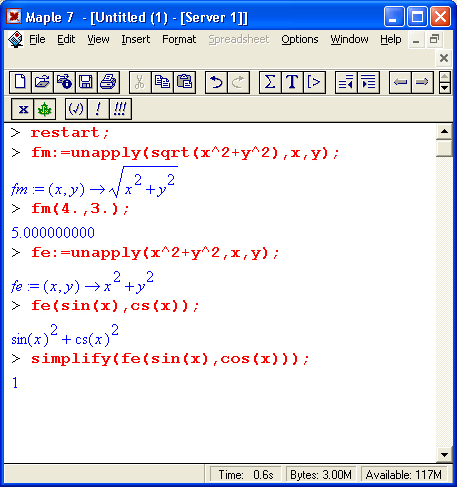Create a new worksheet with toolbar icon
This screenshot has height=487, width=457.
point(20,82)
